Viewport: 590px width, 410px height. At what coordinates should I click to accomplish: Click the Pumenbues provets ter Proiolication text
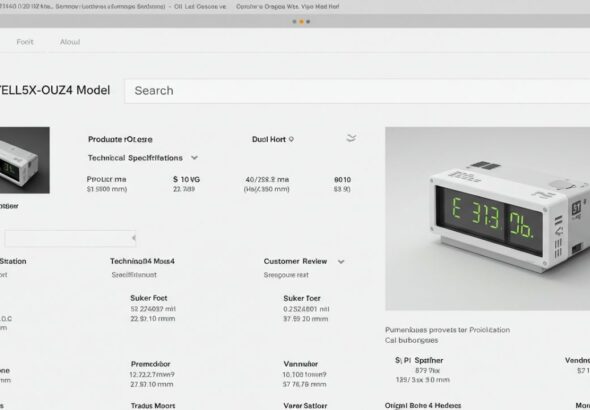pyautogui.click(x=447, y=330)
